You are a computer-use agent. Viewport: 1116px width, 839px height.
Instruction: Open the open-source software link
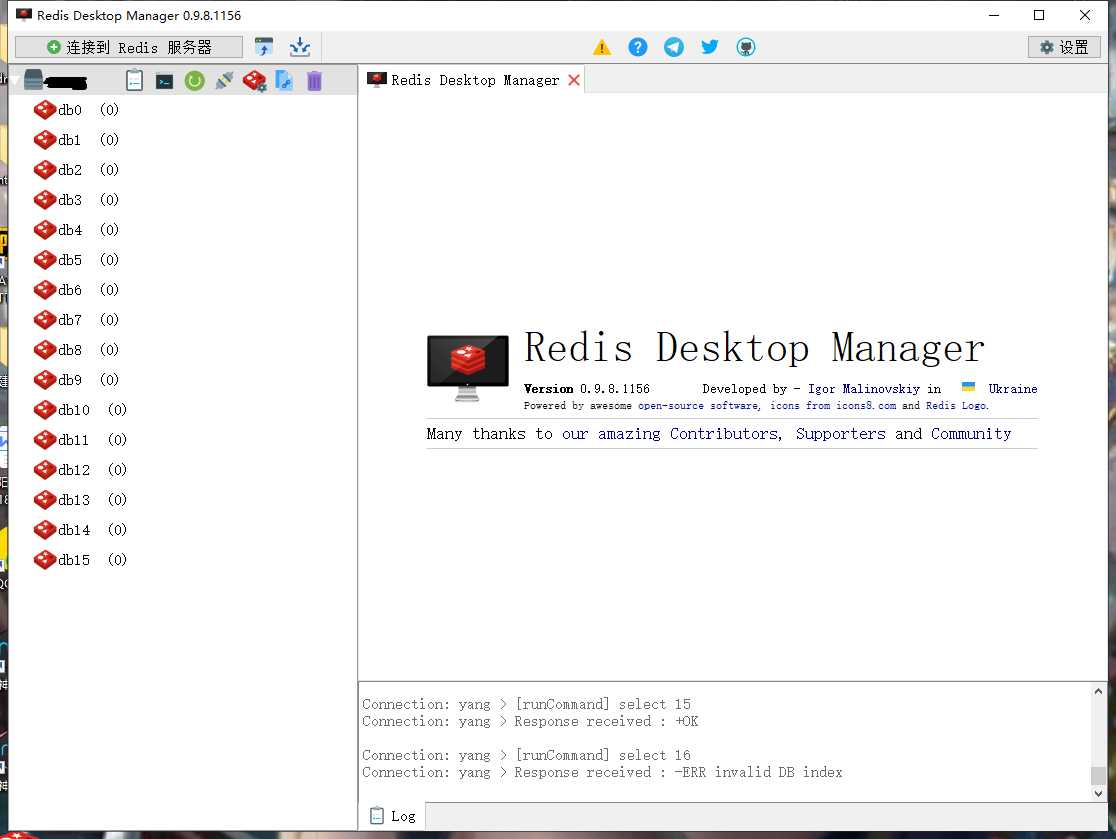click(698, 406)
